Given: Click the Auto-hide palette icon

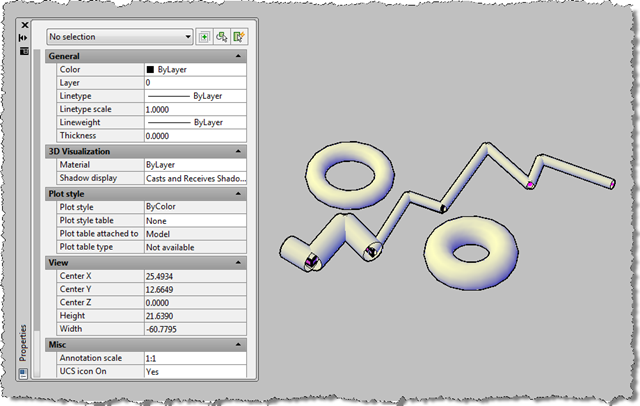Looking at the screenshot, I should (24, 36).
